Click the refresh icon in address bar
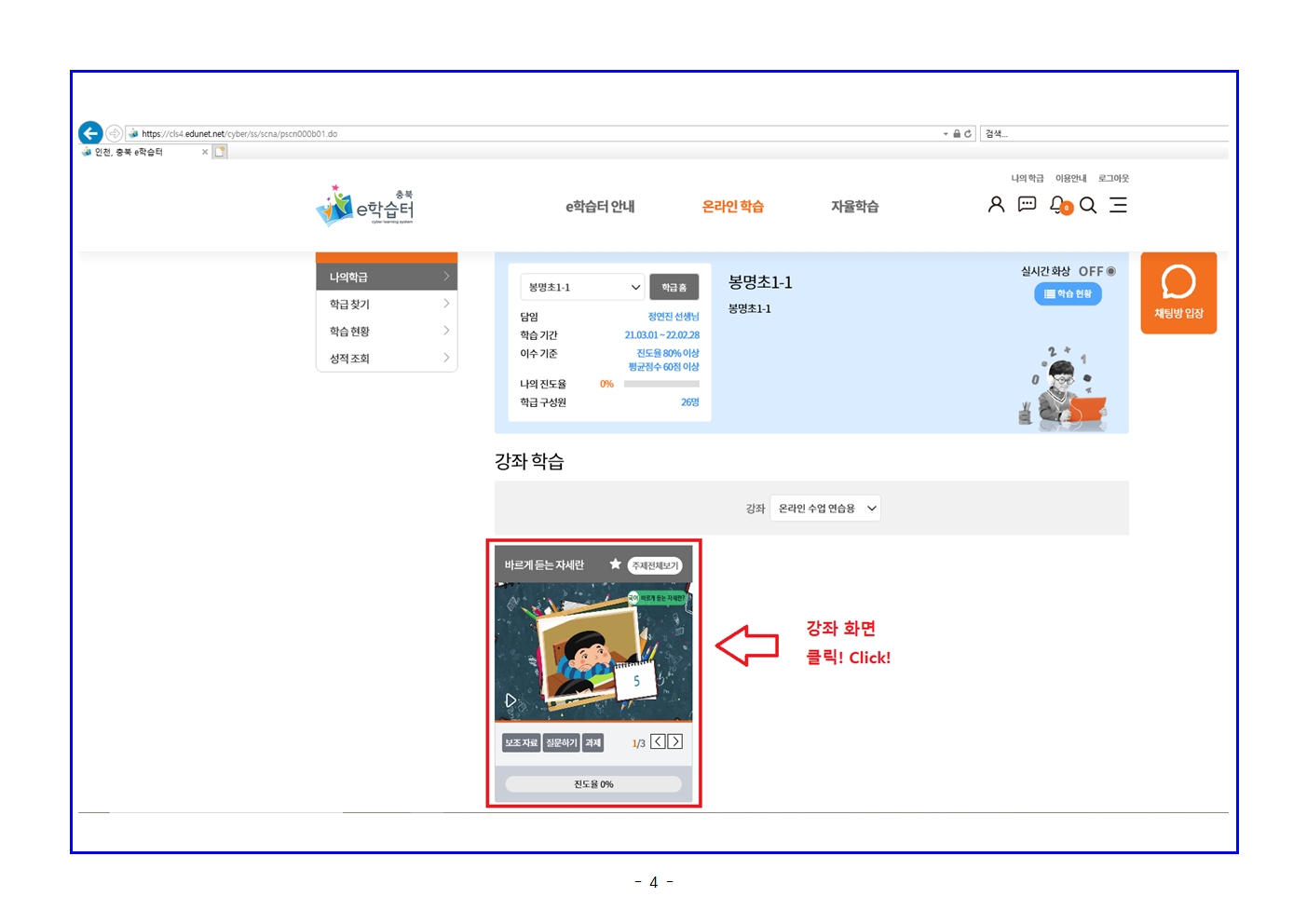This screenshot has width=1307, height=924. pos(968,134)
